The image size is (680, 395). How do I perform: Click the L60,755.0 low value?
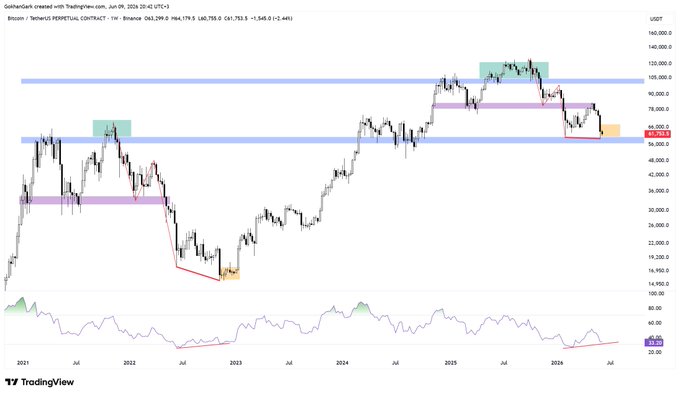210,19
